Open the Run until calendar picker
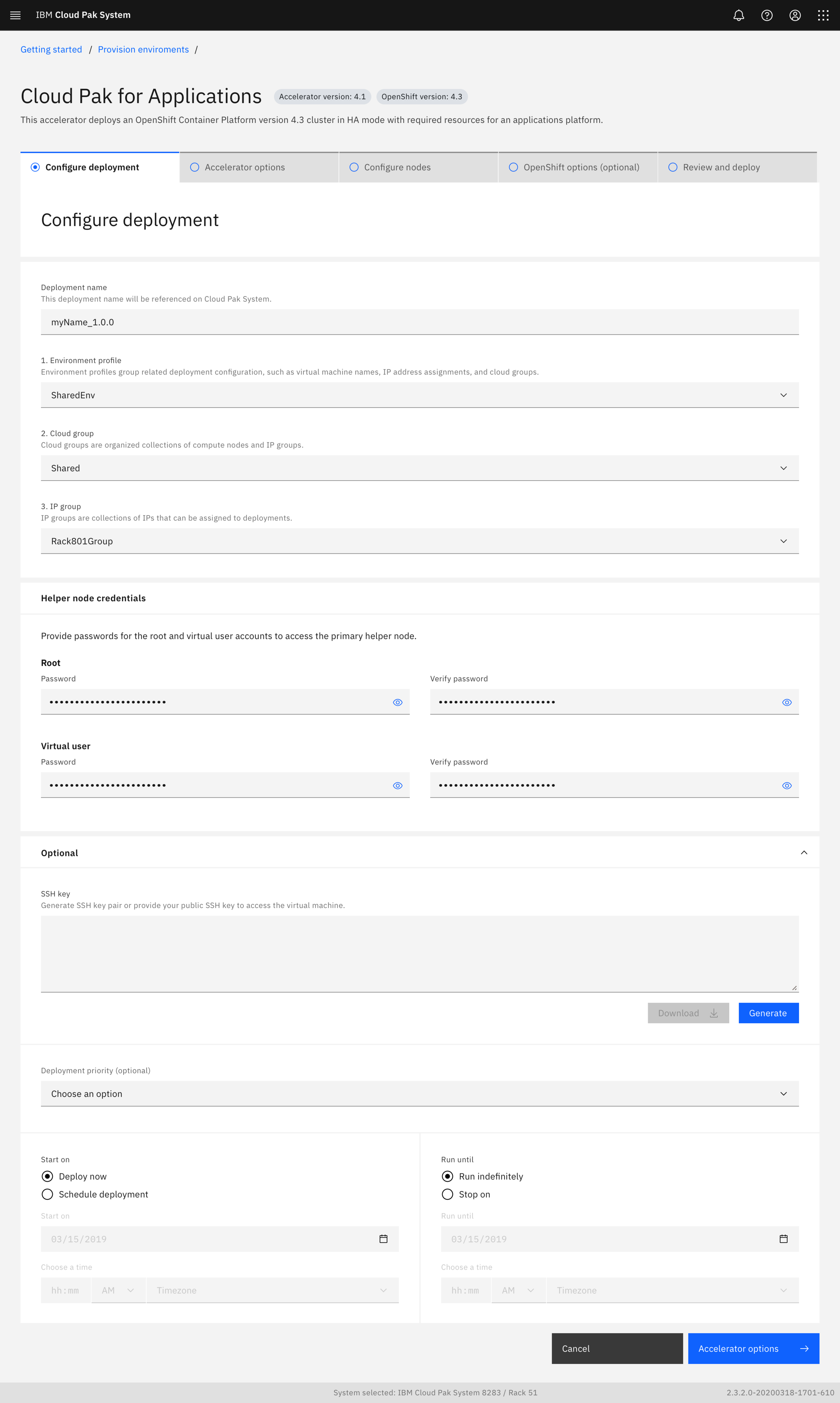 (784, 1239)
